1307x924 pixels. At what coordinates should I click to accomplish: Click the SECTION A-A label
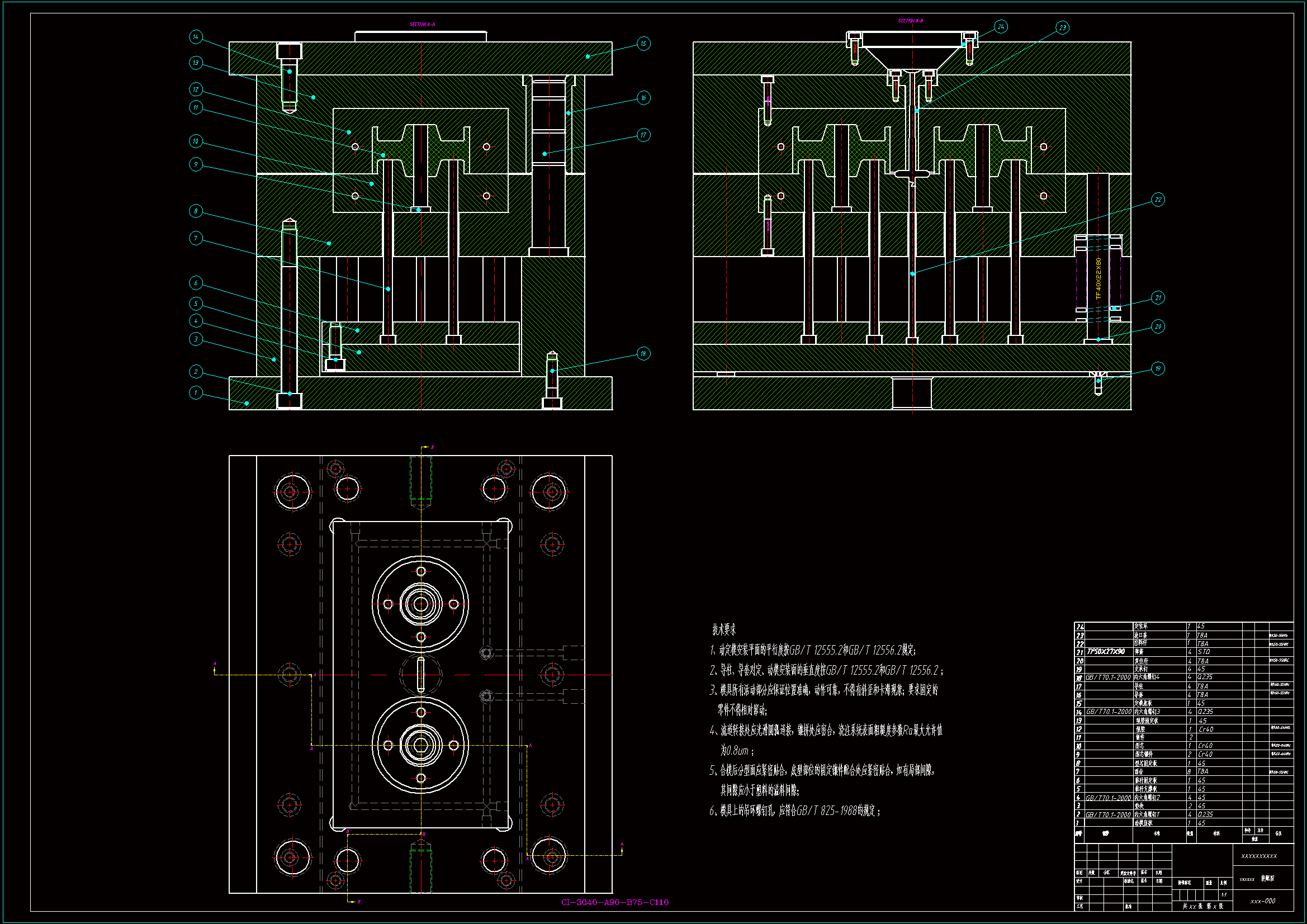pyautogui.click(x=423, y=25)
